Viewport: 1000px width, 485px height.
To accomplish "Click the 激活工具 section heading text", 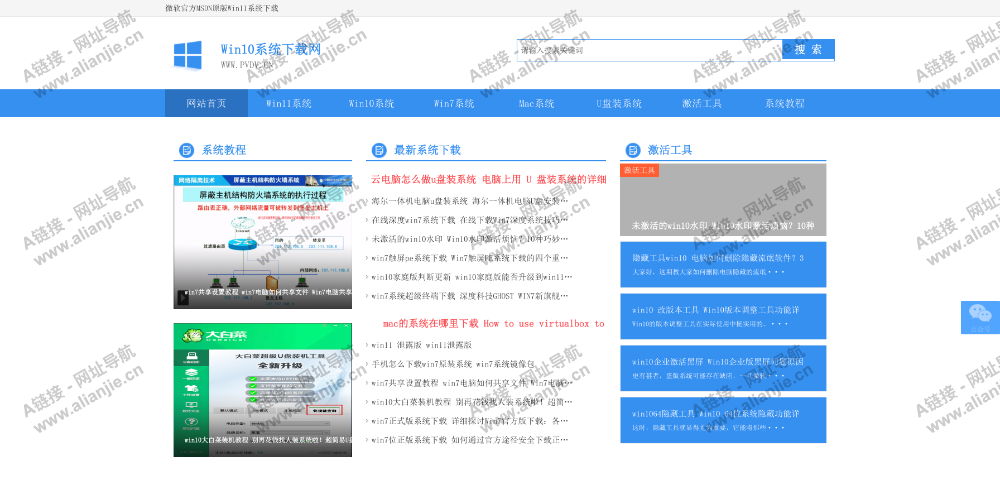I will pos(670,151).
